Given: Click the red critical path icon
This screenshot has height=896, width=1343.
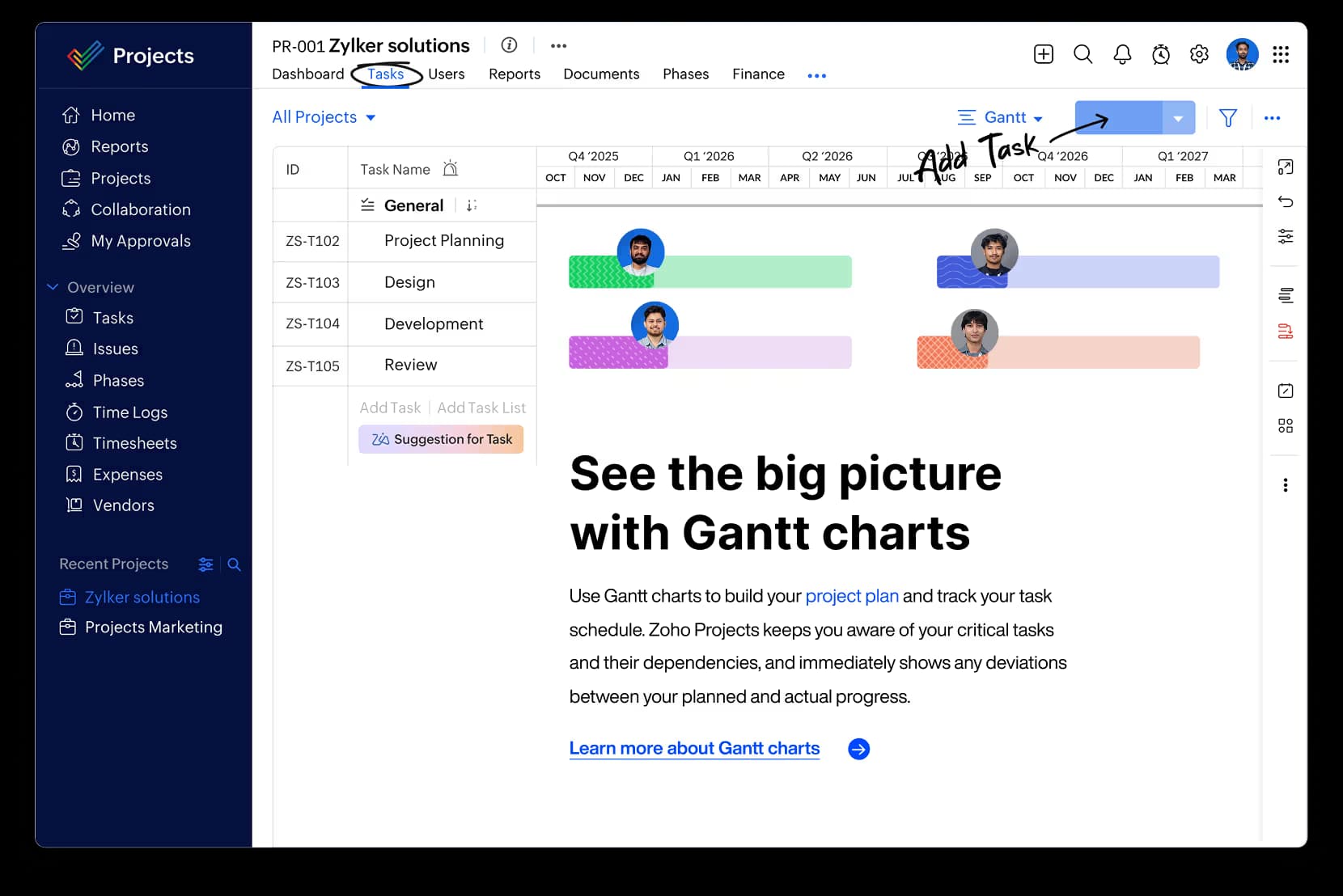Looking at the screenshot, I should point(1286,331).
